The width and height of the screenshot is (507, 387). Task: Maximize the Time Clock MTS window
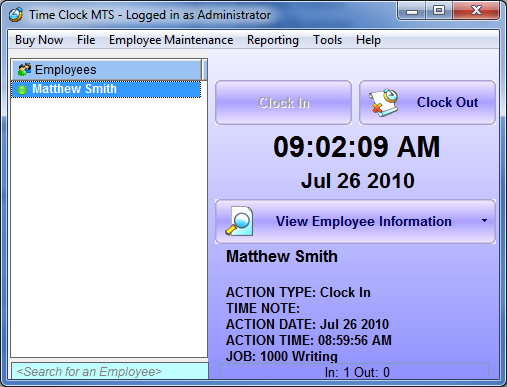coord(439,11)
